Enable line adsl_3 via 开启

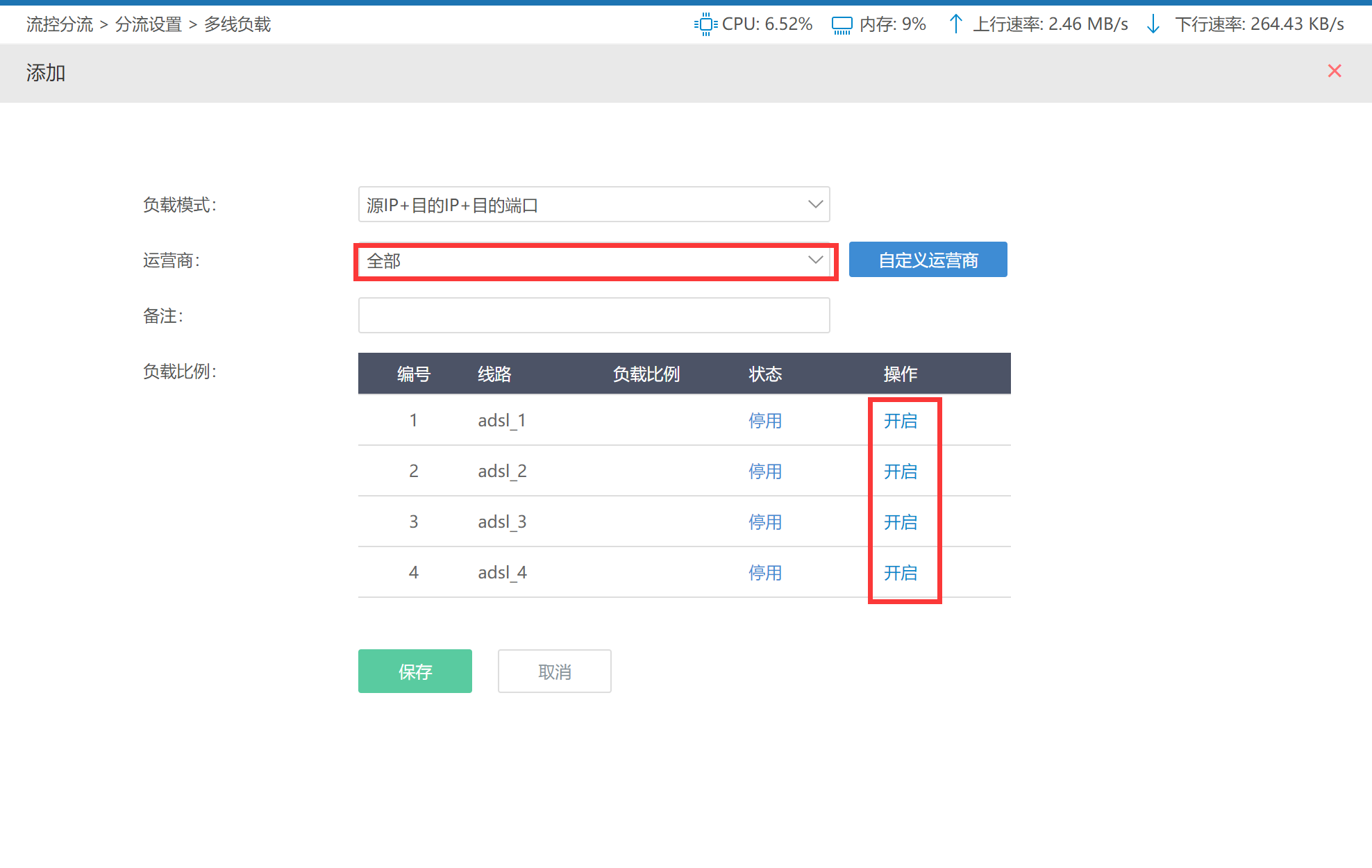click(x=901, y=522)
